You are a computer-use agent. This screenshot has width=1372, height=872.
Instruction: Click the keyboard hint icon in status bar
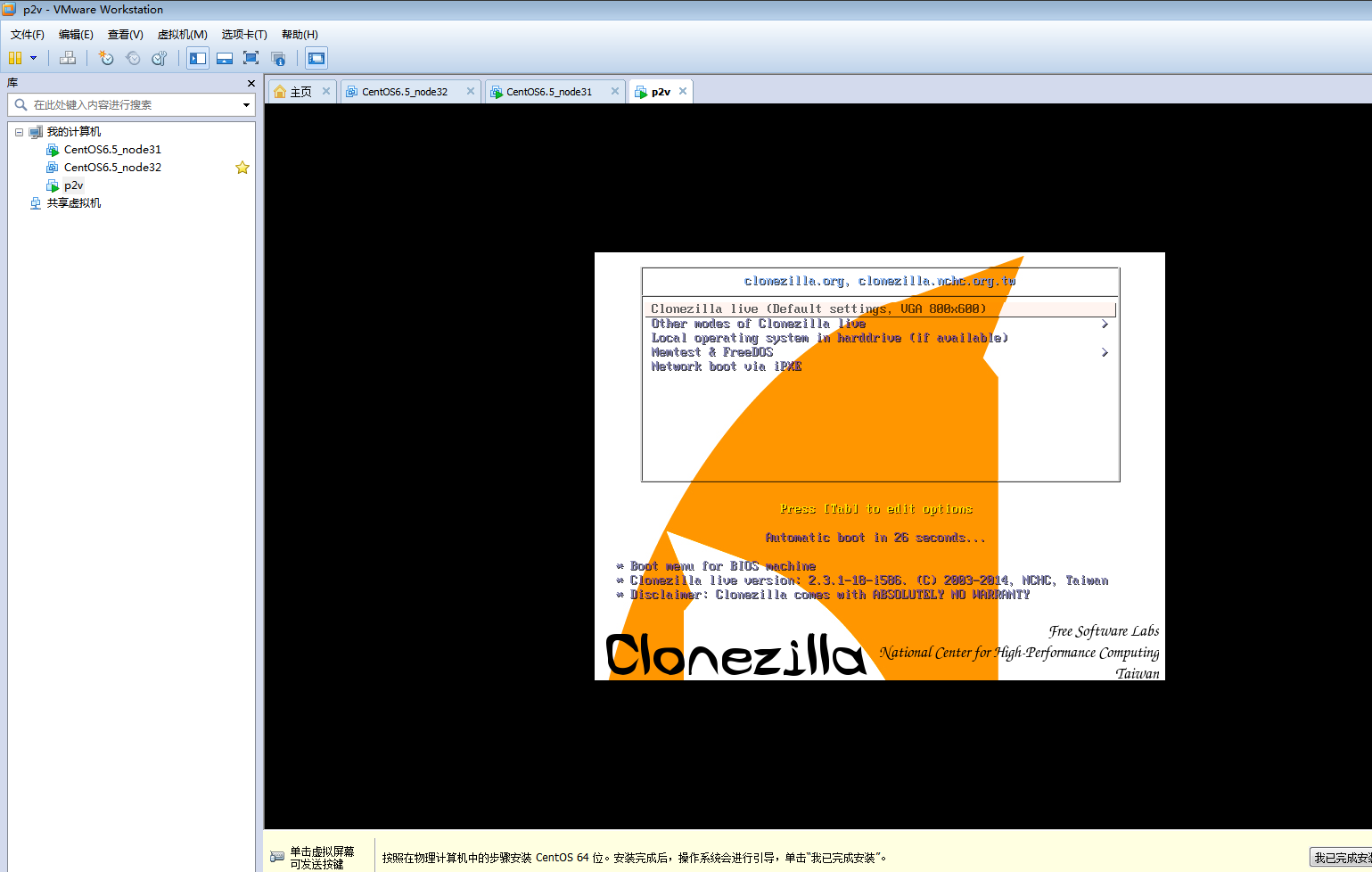click(277, 857)
